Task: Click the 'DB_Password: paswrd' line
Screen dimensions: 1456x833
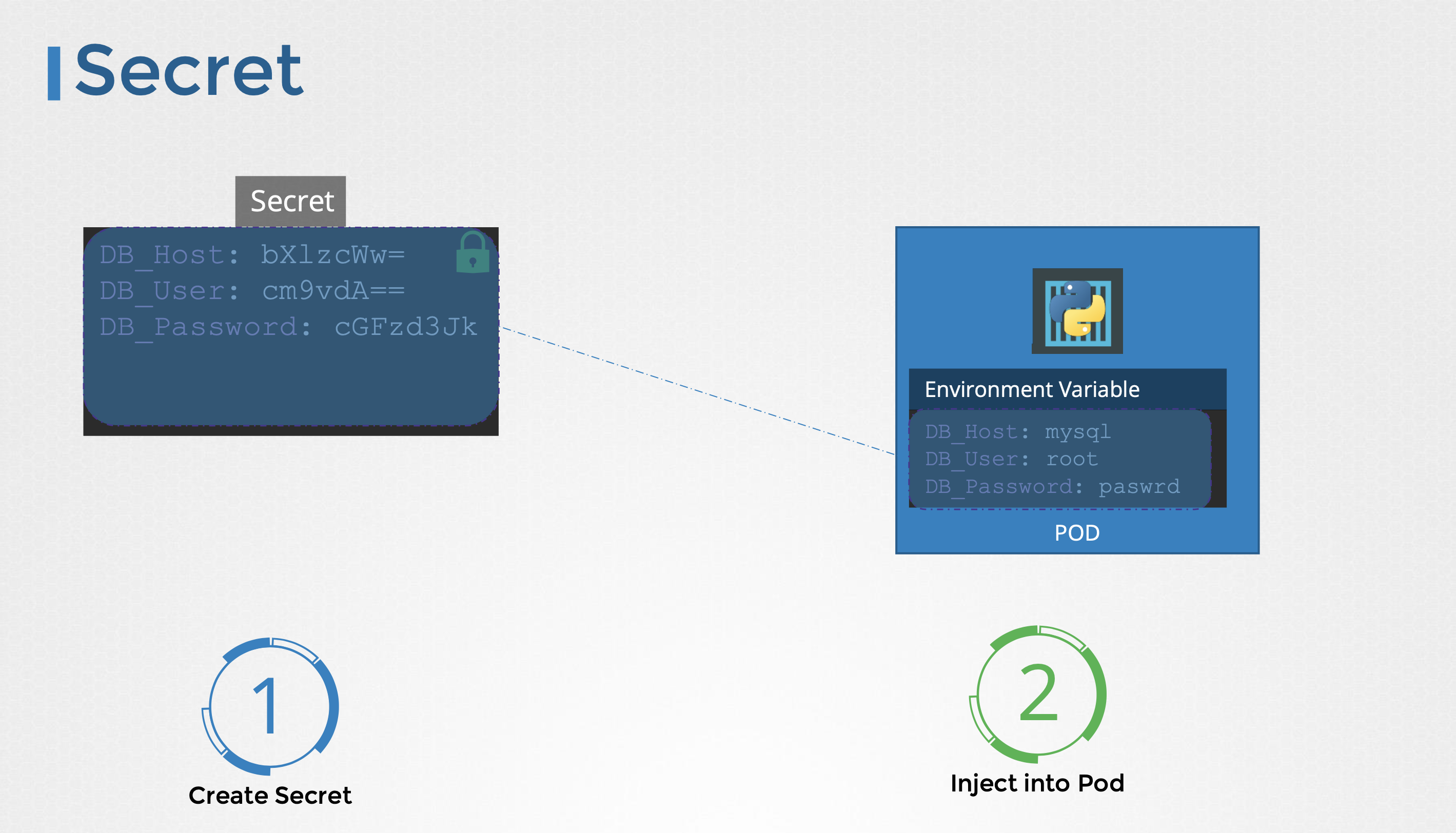Action: 1053,487
